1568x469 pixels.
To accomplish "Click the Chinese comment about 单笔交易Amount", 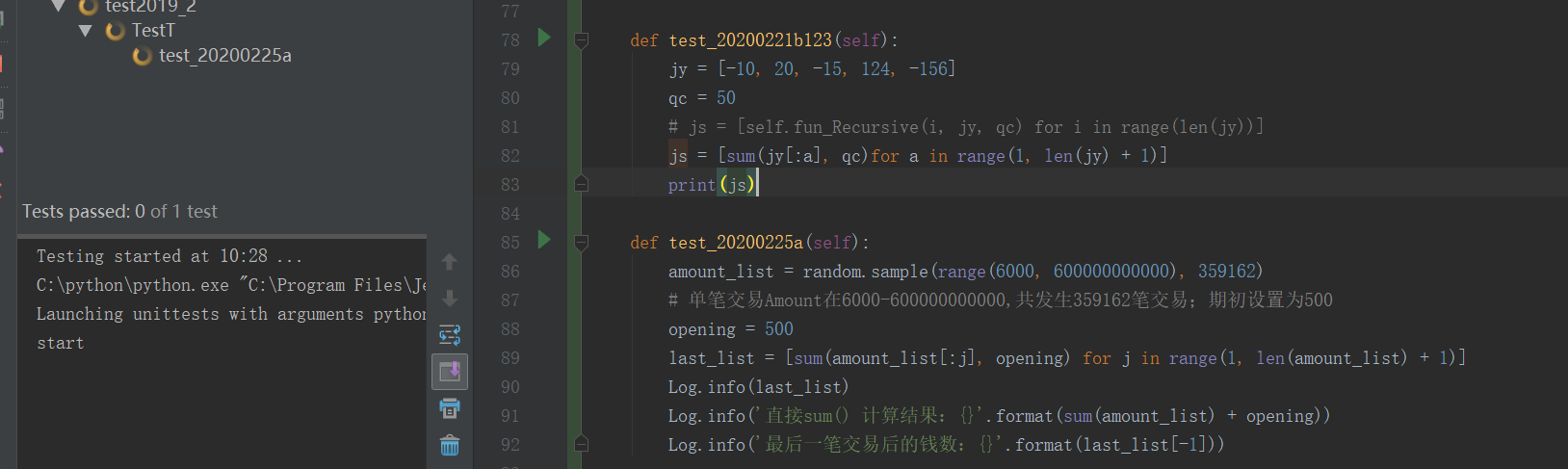I will [1001, 300].
